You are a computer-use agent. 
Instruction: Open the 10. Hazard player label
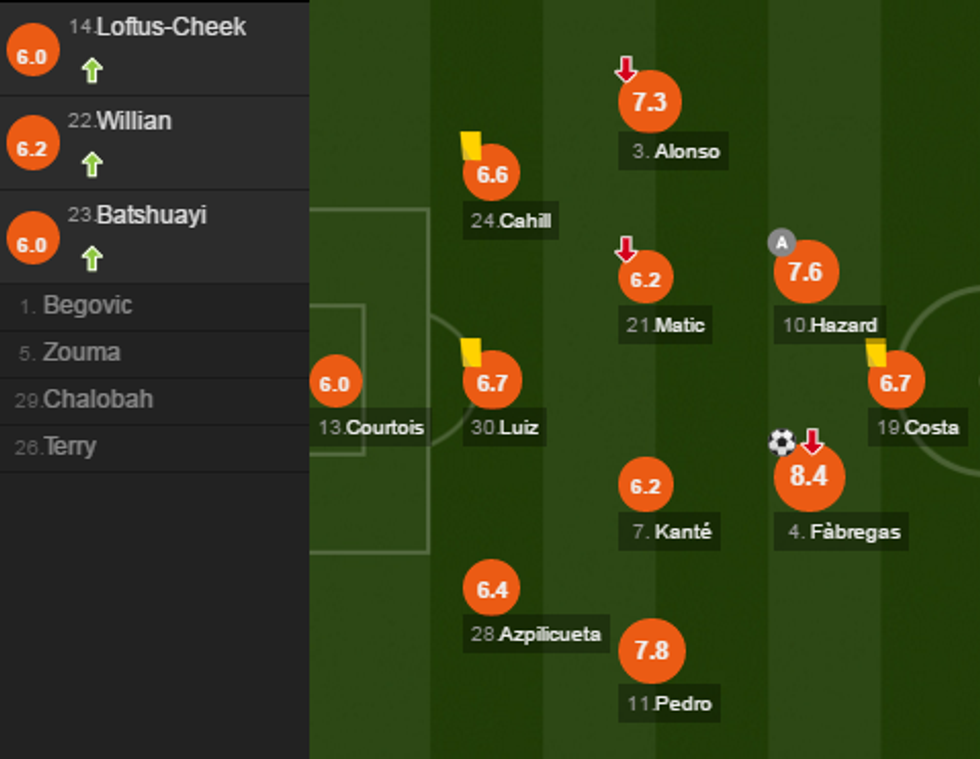click(x=831, y=325)
